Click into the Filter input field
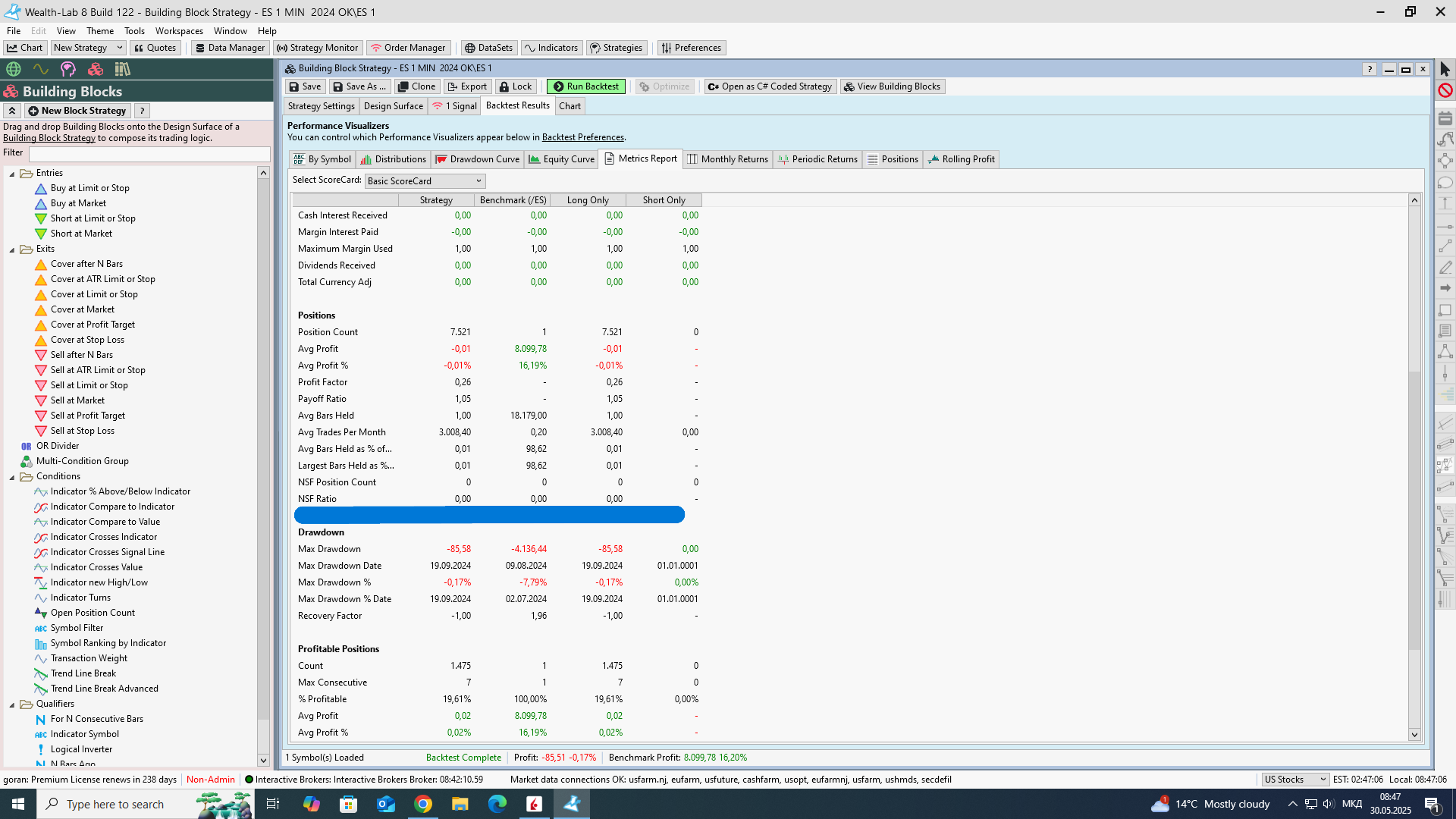The image size is (1456, 819). (149, 154)
